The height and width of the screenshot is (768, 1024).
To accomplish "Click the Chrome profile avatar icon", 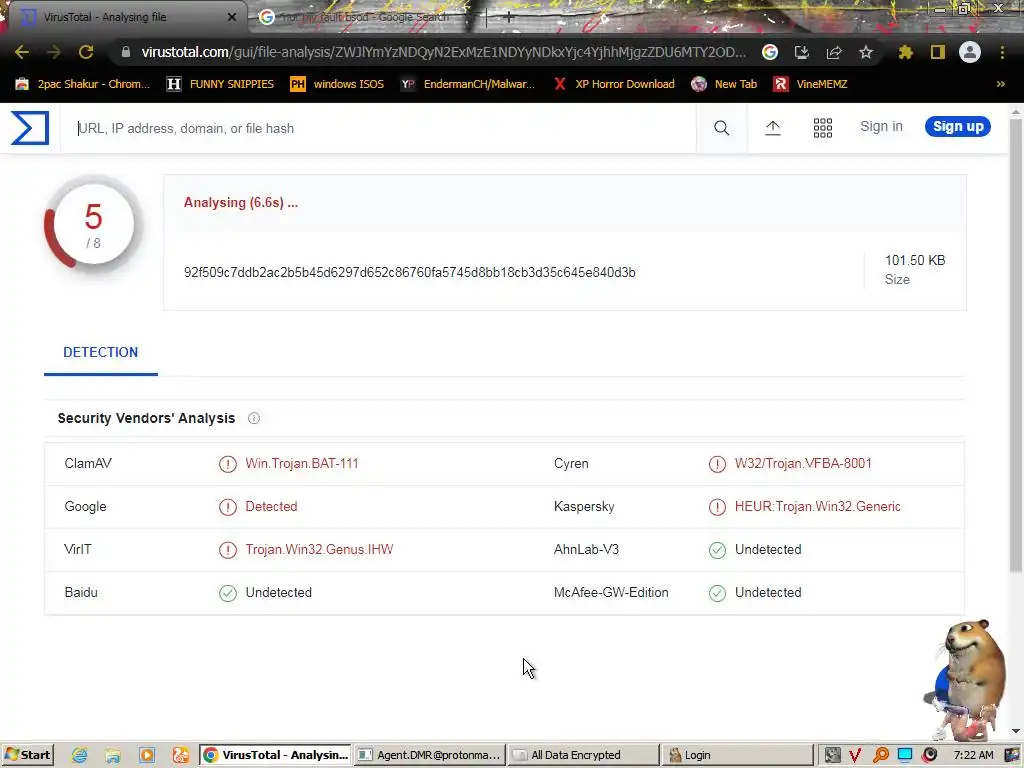I will pos(970,52).
